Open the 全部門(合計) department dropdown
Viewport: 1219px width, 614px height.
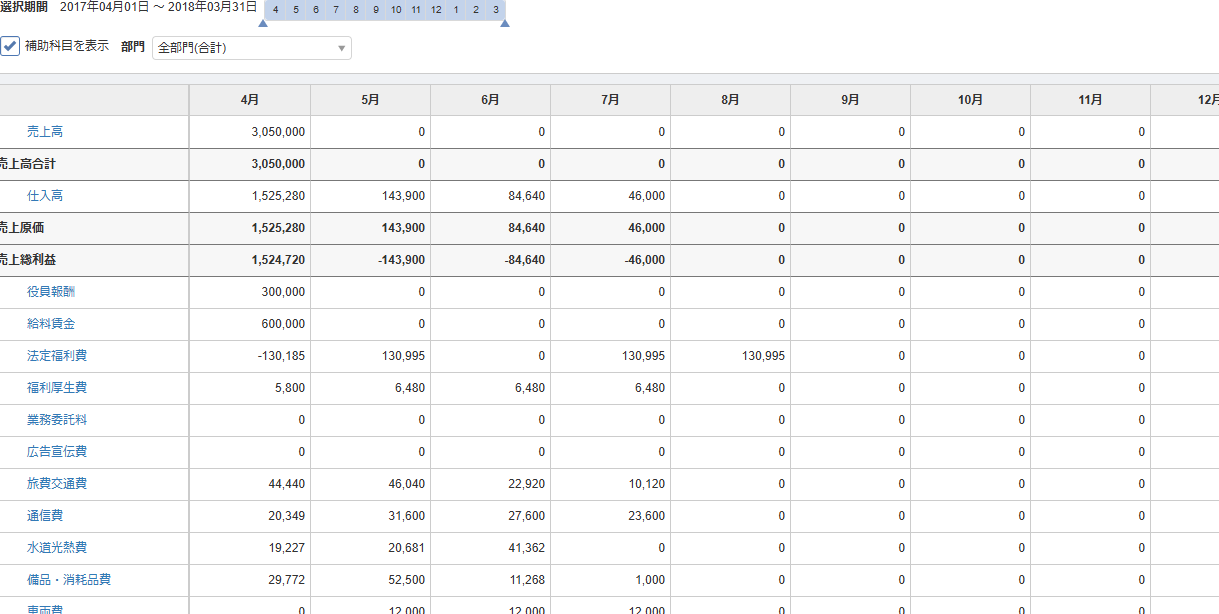pyautogui.click(x=251, y=48)
